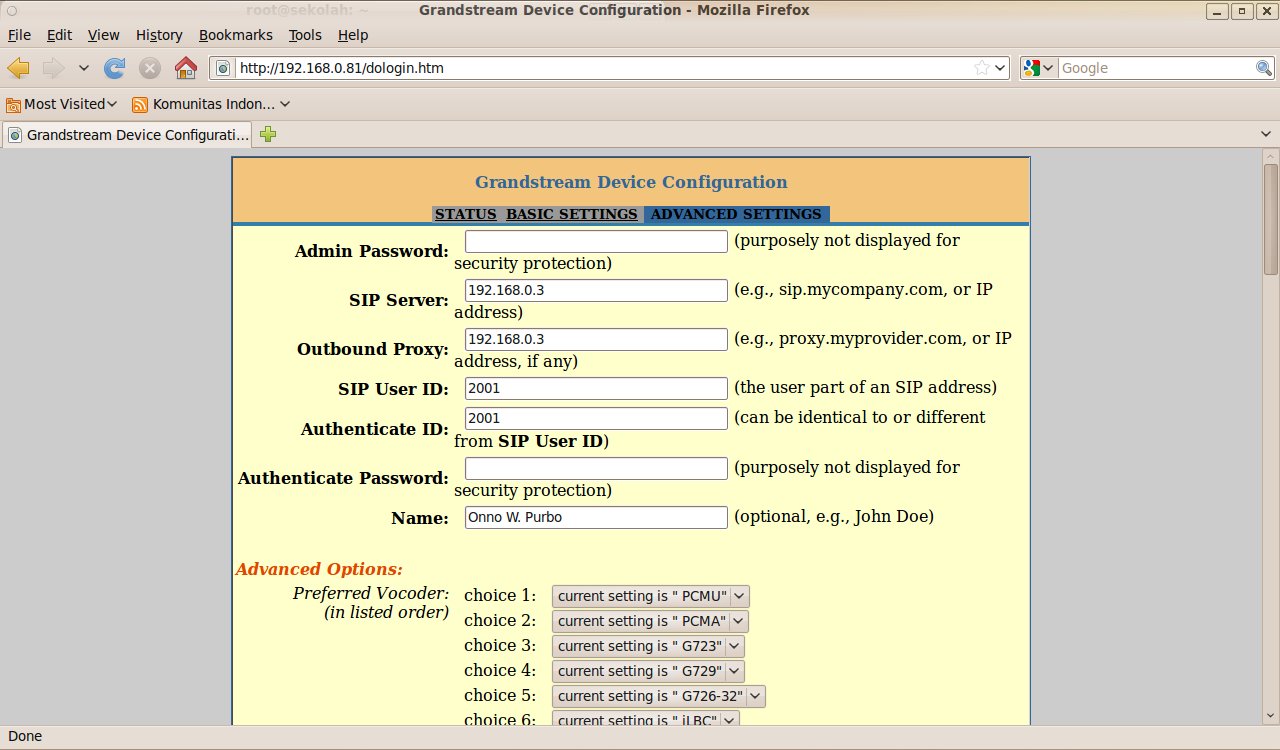
Task: Click the bookmark star in address bar
Action: tap(982, 68)
